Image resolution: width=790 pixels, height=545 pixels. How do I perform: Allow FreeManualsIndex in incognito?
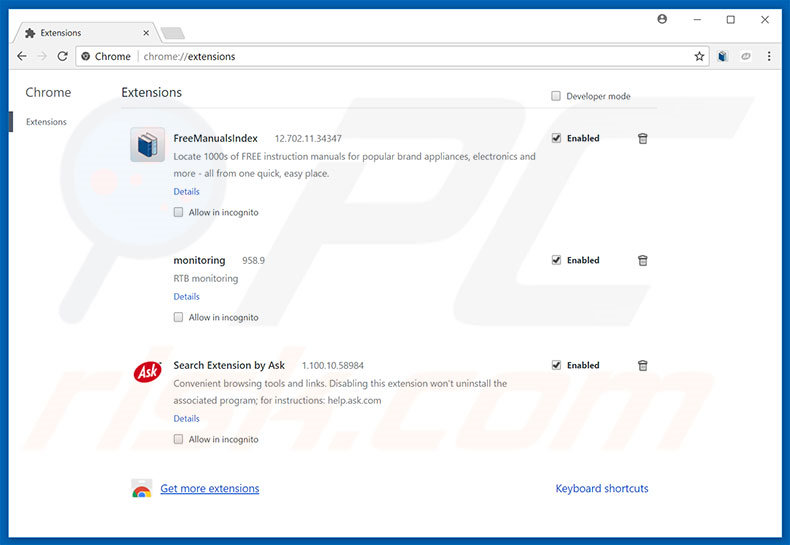tap(178, 212)
